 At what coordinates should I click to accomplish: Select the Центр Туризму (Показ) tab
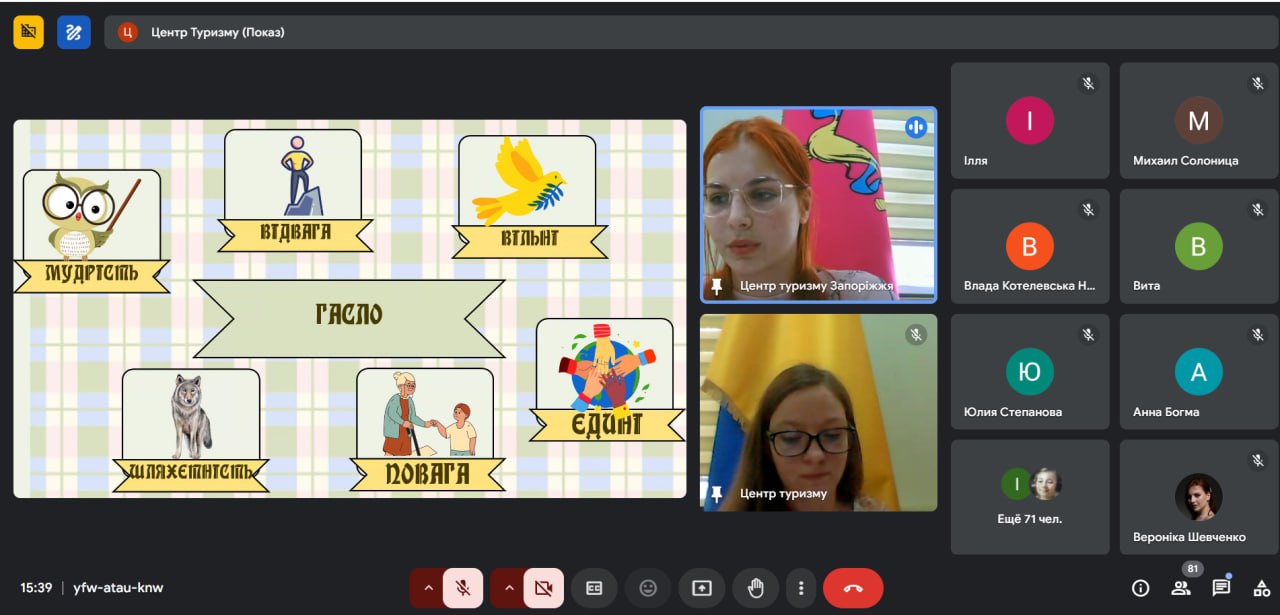[217, 32]
